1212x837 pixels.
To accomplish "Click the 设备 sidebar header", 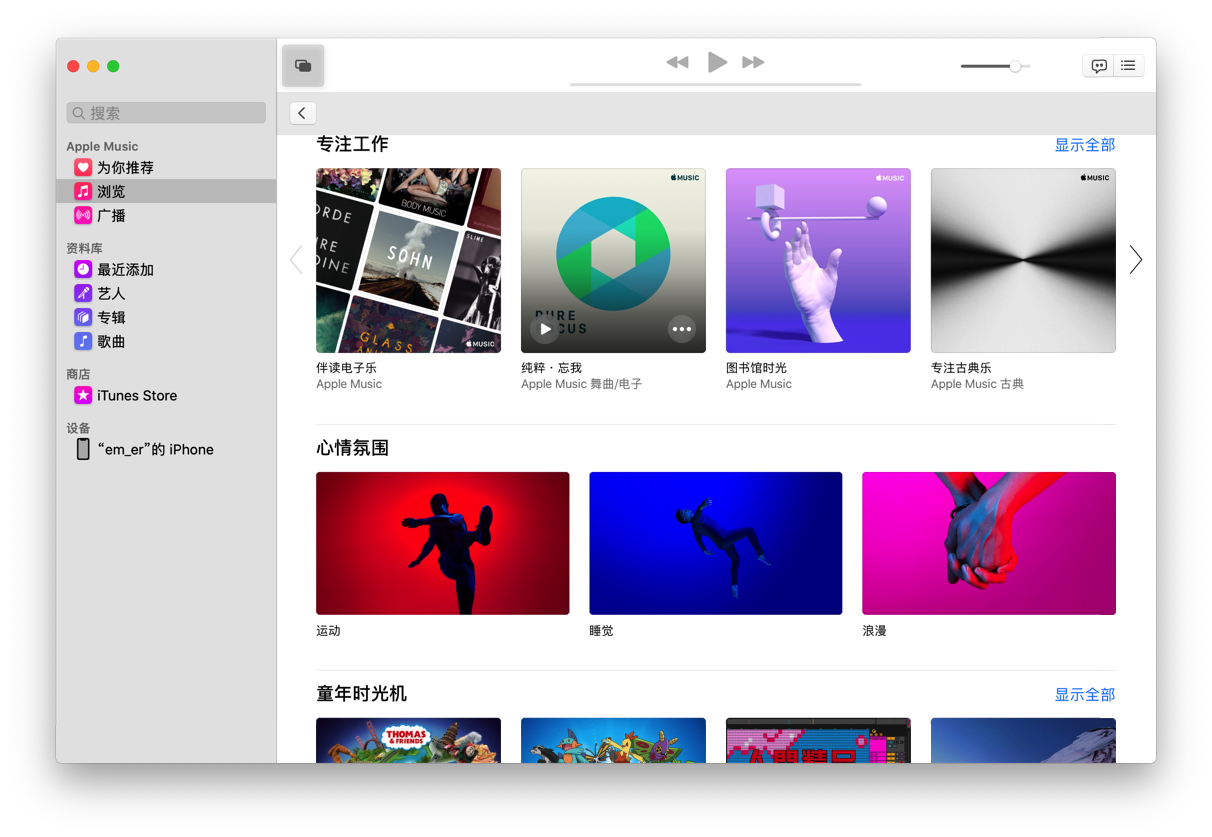I will 78,428.
